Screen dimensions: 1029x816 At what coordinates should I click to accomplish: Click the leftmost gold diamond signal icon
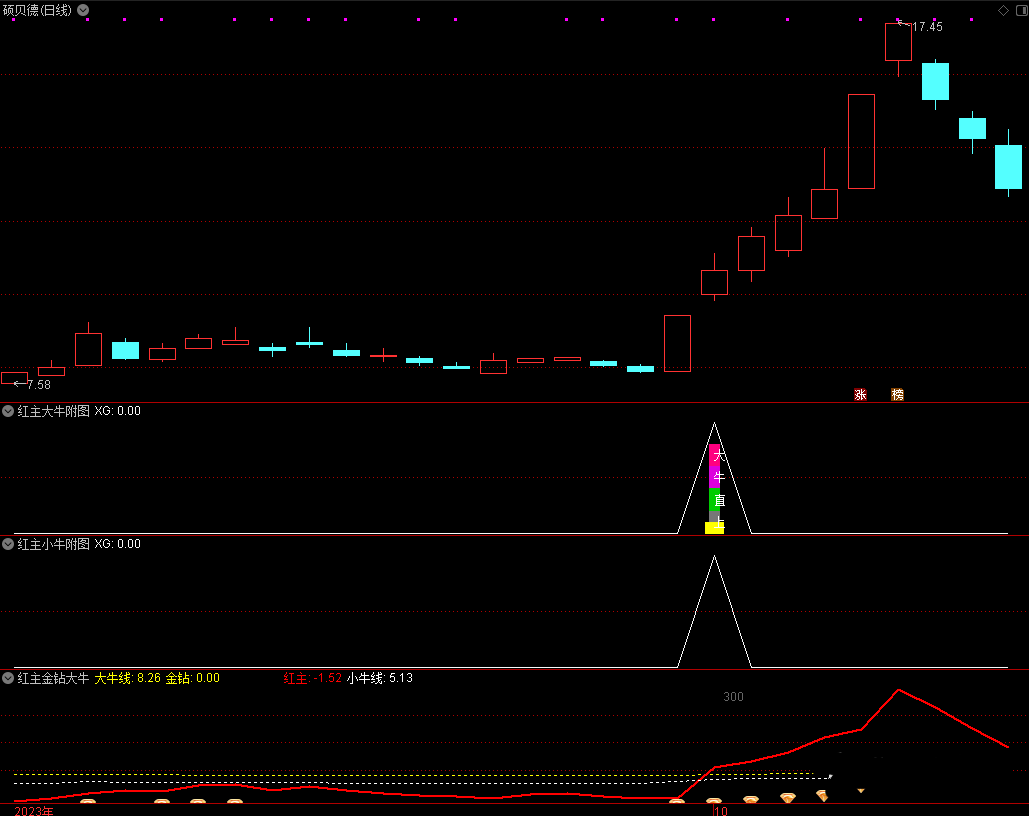coord(88,802)
